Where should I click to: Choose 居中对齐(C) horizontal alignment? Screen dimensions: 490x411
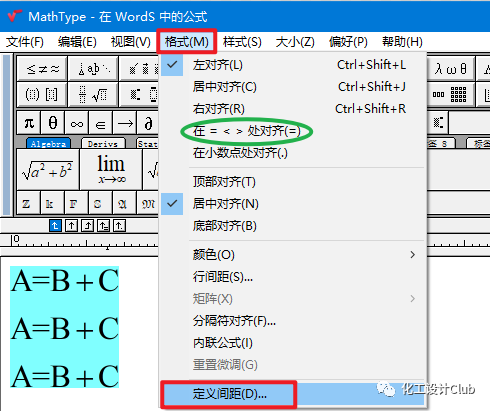pyautogui.click(x=292, y=87)
